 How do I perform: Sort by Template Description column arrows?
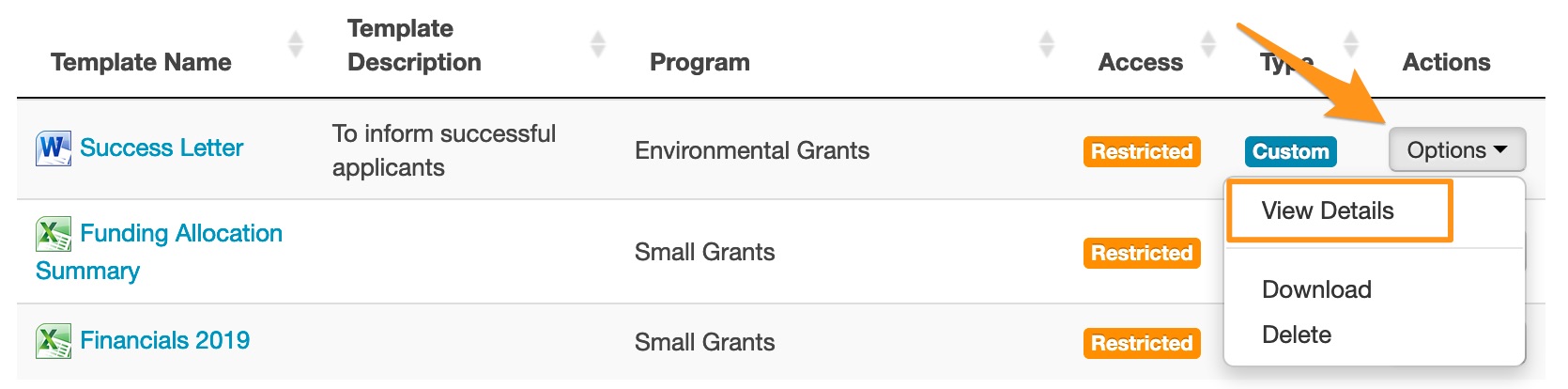click(x=598, y=44)
